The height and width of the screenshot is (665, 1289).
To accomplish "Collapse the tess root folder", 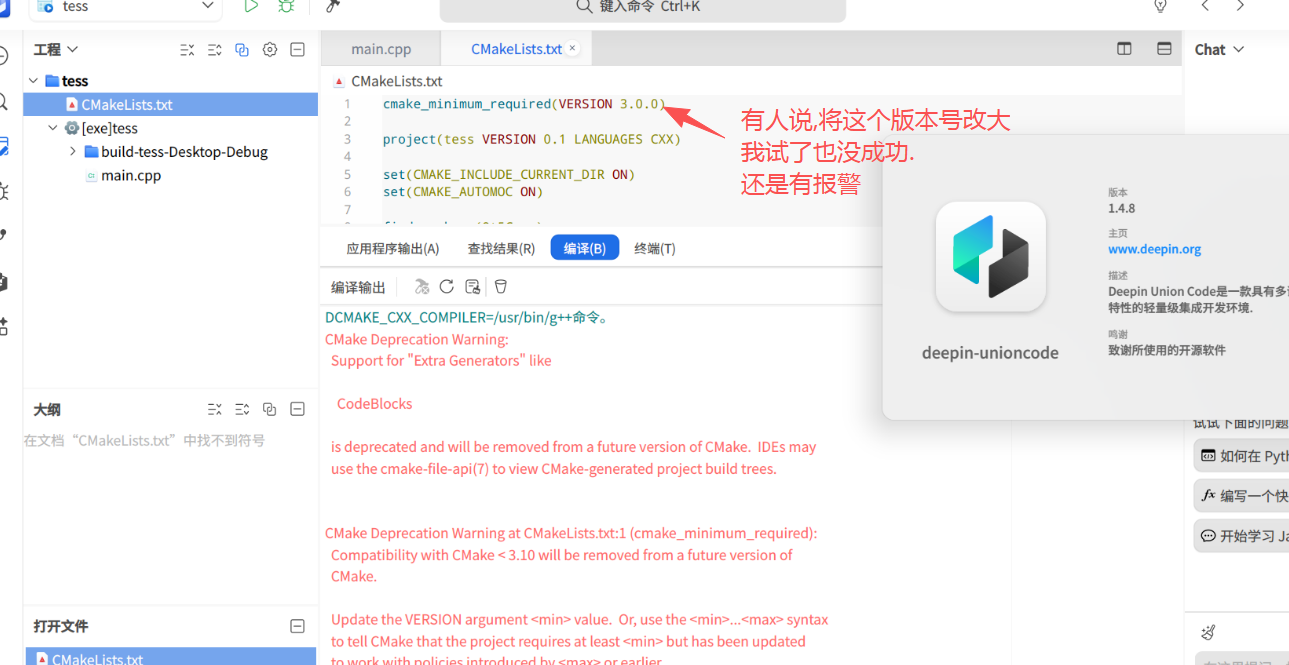I will pyautogui.click(x=34, y=81).
